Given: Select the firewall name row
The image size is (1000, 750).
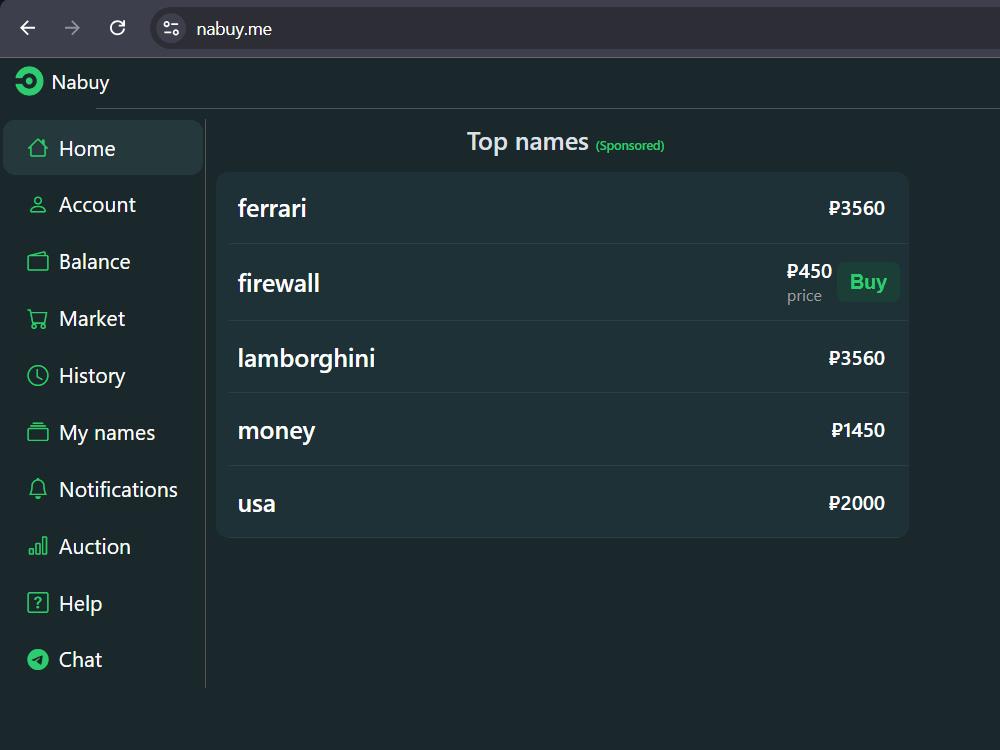Looking at the screenshot, I should click(562, 283).
